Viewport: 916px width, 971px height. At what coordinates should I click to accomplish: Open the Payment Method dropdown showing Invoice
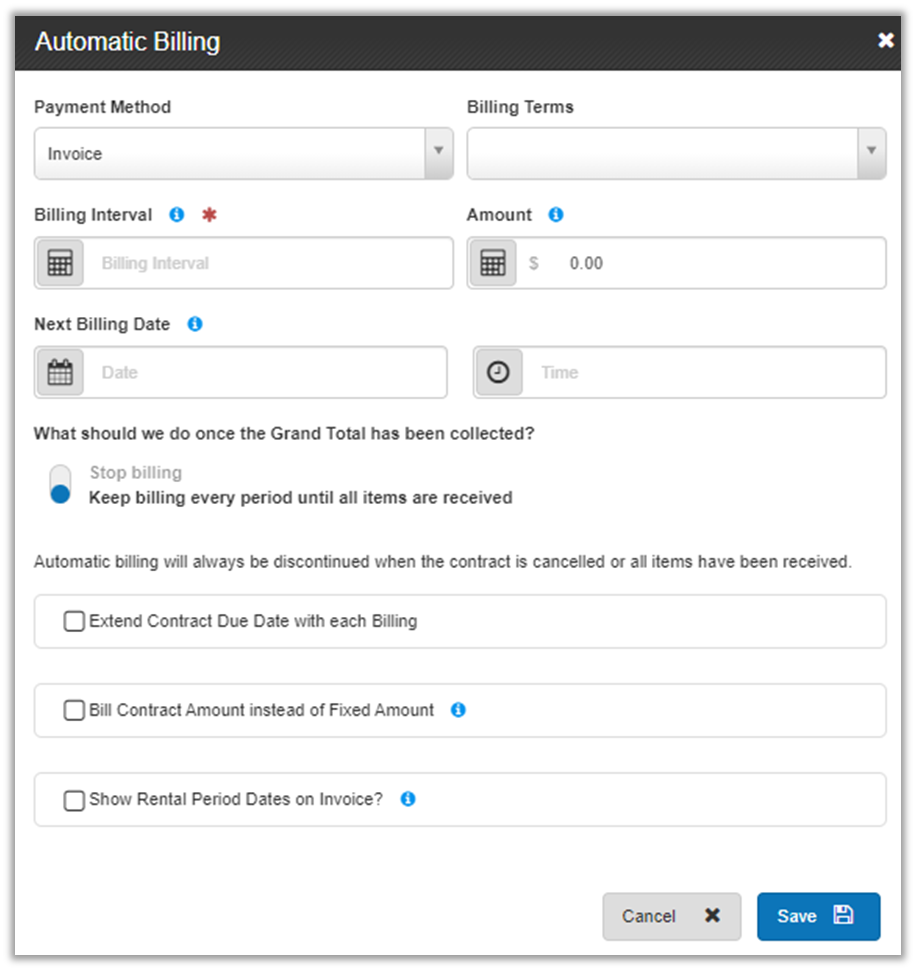click(x=243, y=153)
